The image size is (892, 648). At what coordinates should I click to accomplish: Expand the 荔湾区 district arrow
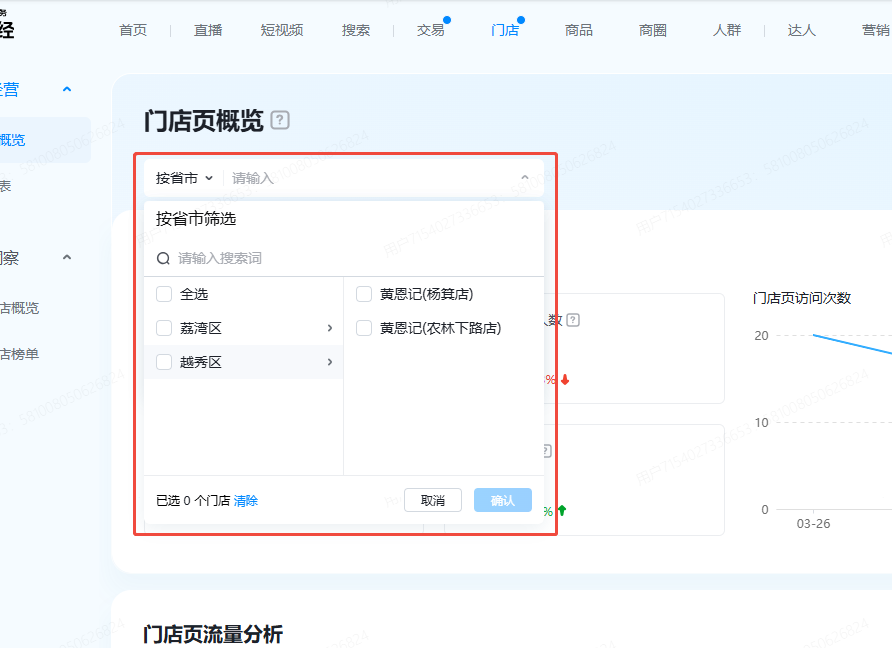[x=330, y=328]
